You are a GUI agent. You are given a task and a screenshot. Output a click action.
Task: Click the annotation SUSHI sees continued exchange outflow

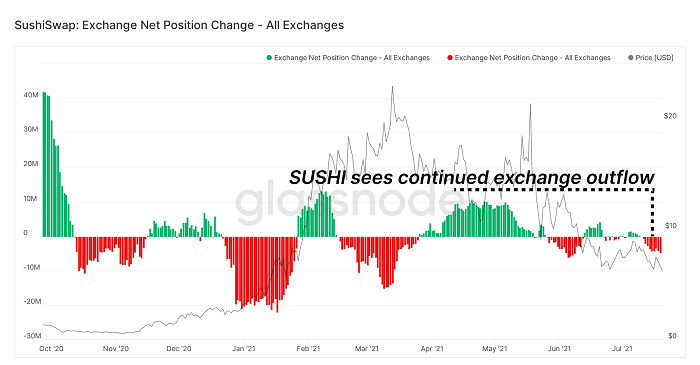[471, 177]
